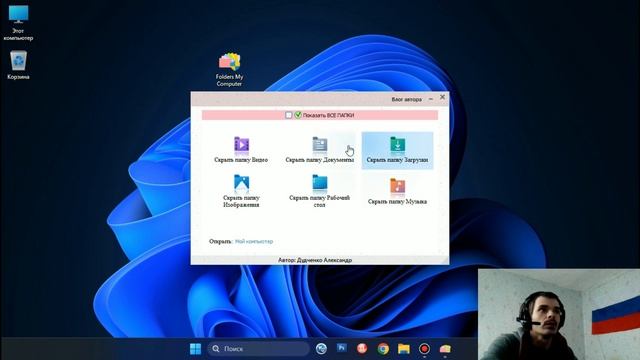Click the webcam video overlay
Screen dimensions: 640x360
tap(559, 314)
